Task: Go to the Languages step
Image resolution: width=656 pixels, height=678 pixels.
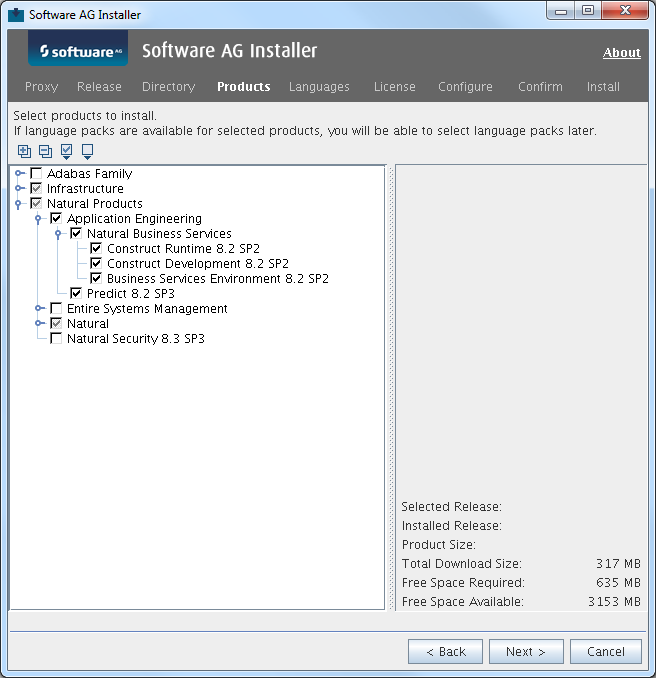Action: tap(319, 87)
